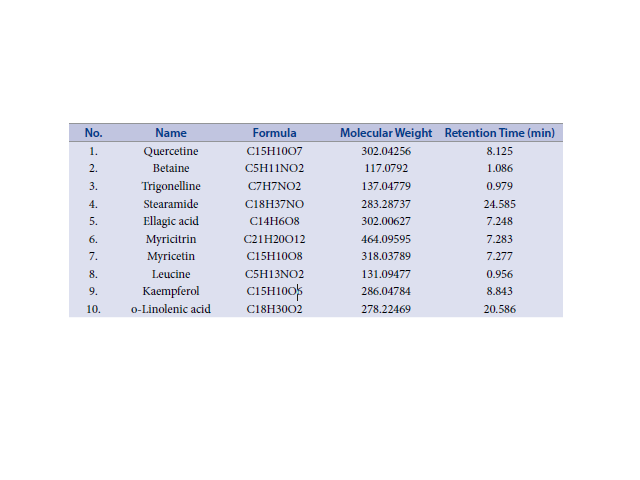Click the Molecular Weight column header
The width and height of the screenshot is (640, 480).
pos(386,133)
